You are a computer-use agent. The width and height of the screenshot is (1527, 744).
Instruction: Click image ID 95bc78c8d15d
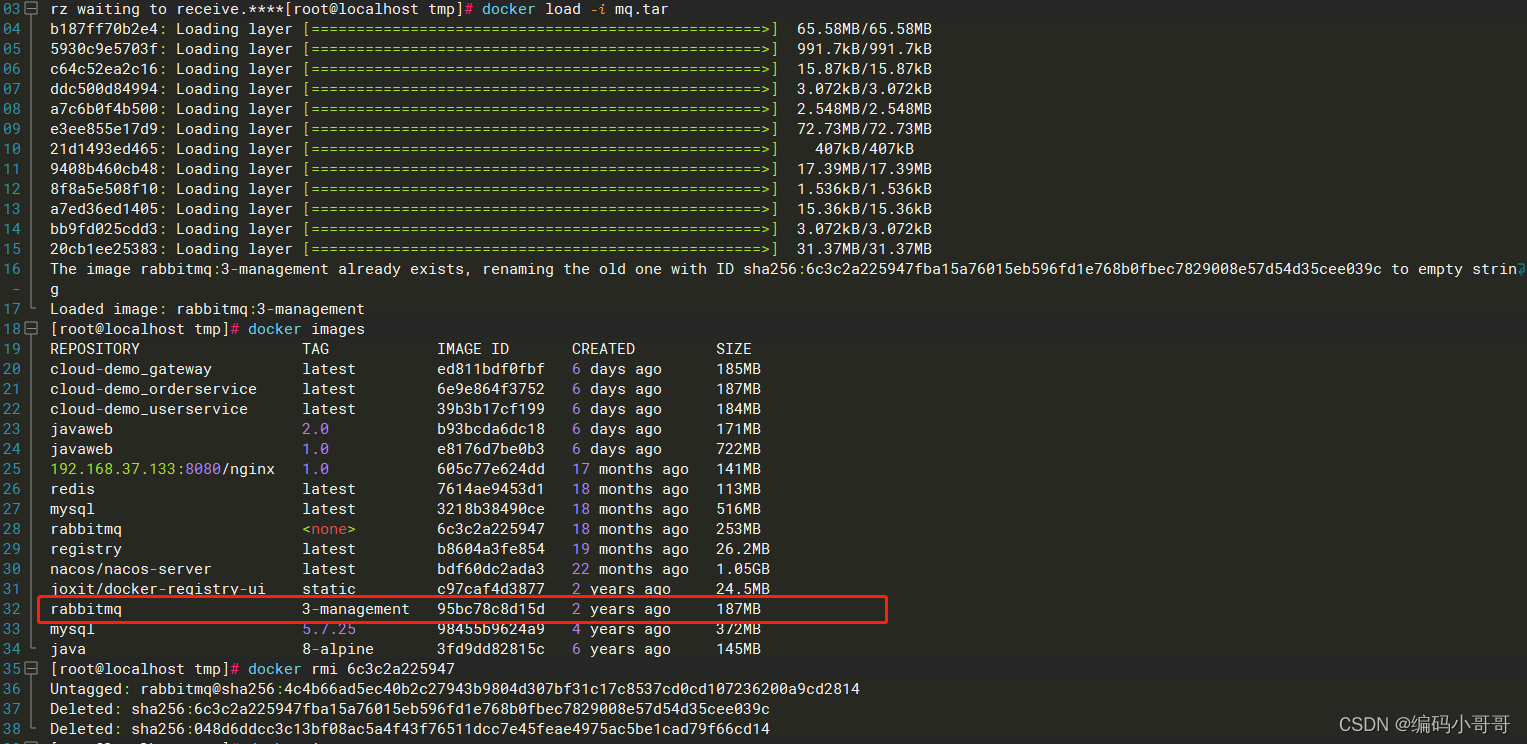point(491,609)
